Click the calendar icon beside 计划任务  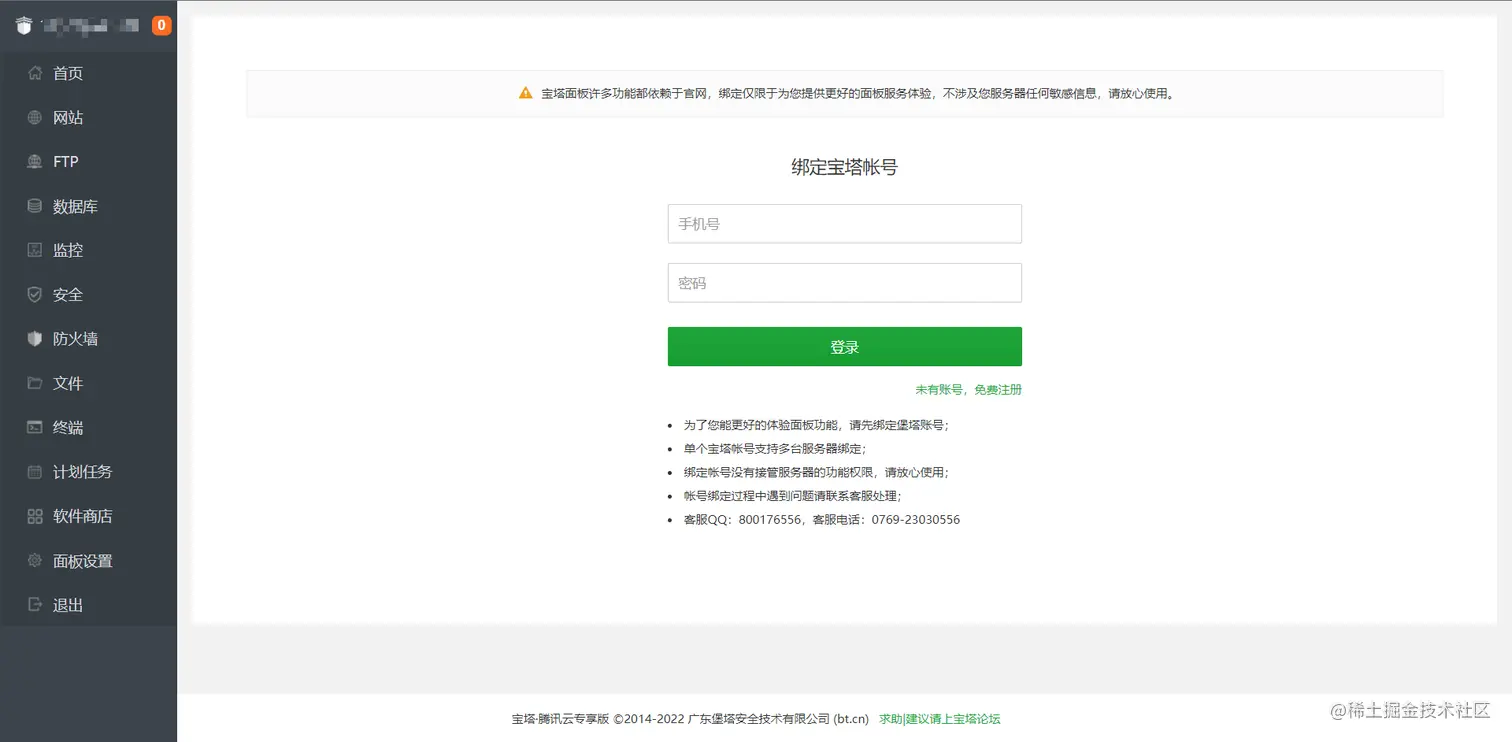[35, 472]
